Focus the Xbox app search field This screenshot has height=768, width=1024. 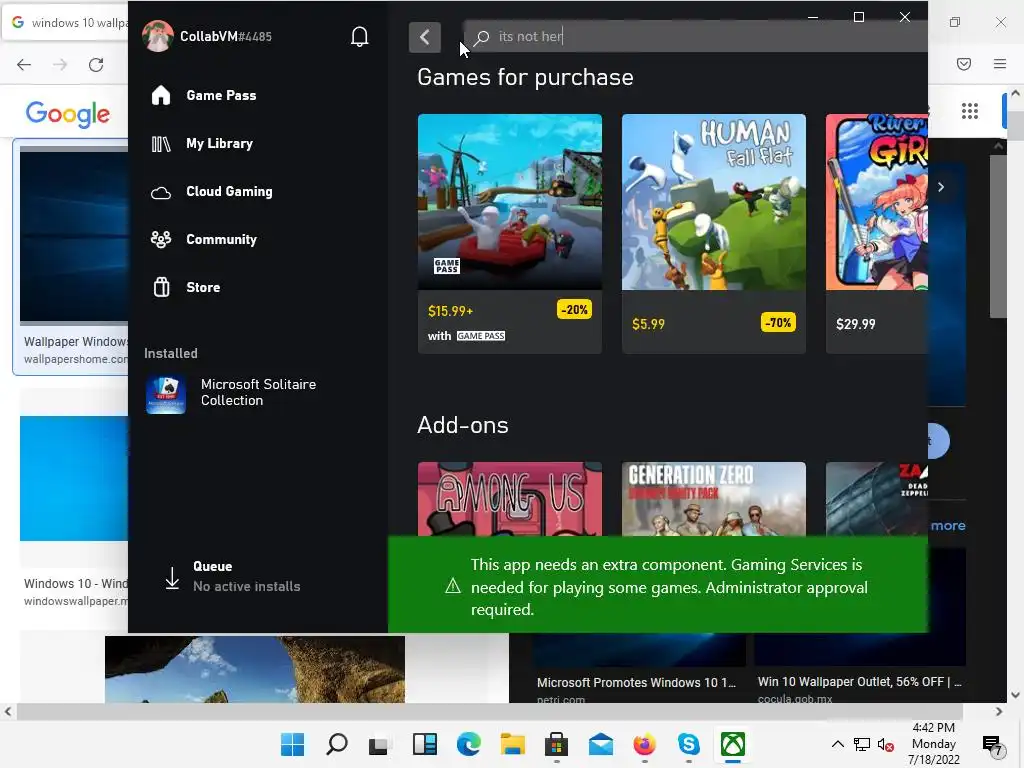tap(696, 37)
